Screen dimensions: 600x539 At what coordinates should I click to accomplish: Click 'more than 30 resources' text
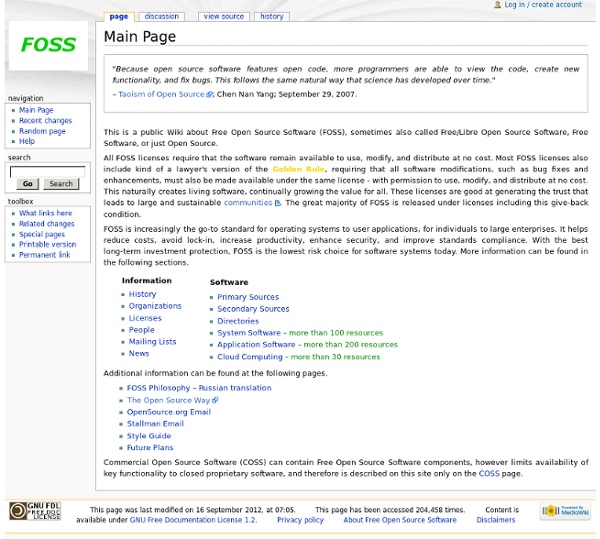click(x=335, y=357)
